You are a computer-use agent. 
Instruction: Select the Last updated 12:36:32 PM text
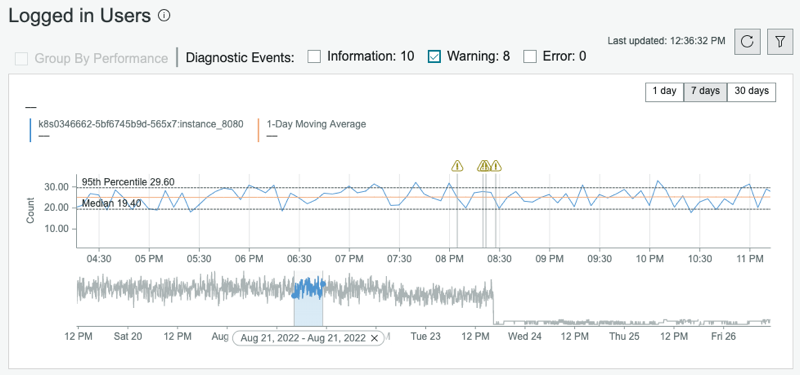pyautogui.click(x=666, y=41)
